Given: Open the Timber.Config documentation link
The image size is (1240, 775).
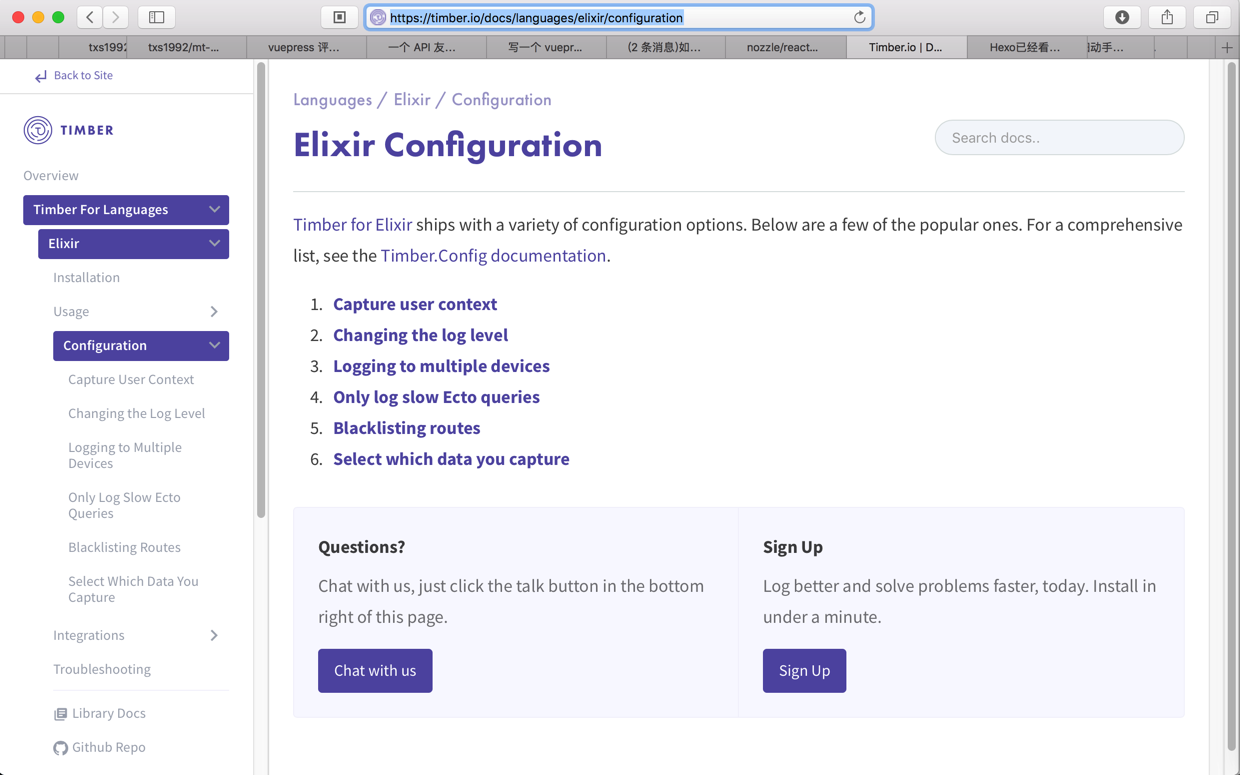Looking at the screenshot, I should tap(493, 256).
